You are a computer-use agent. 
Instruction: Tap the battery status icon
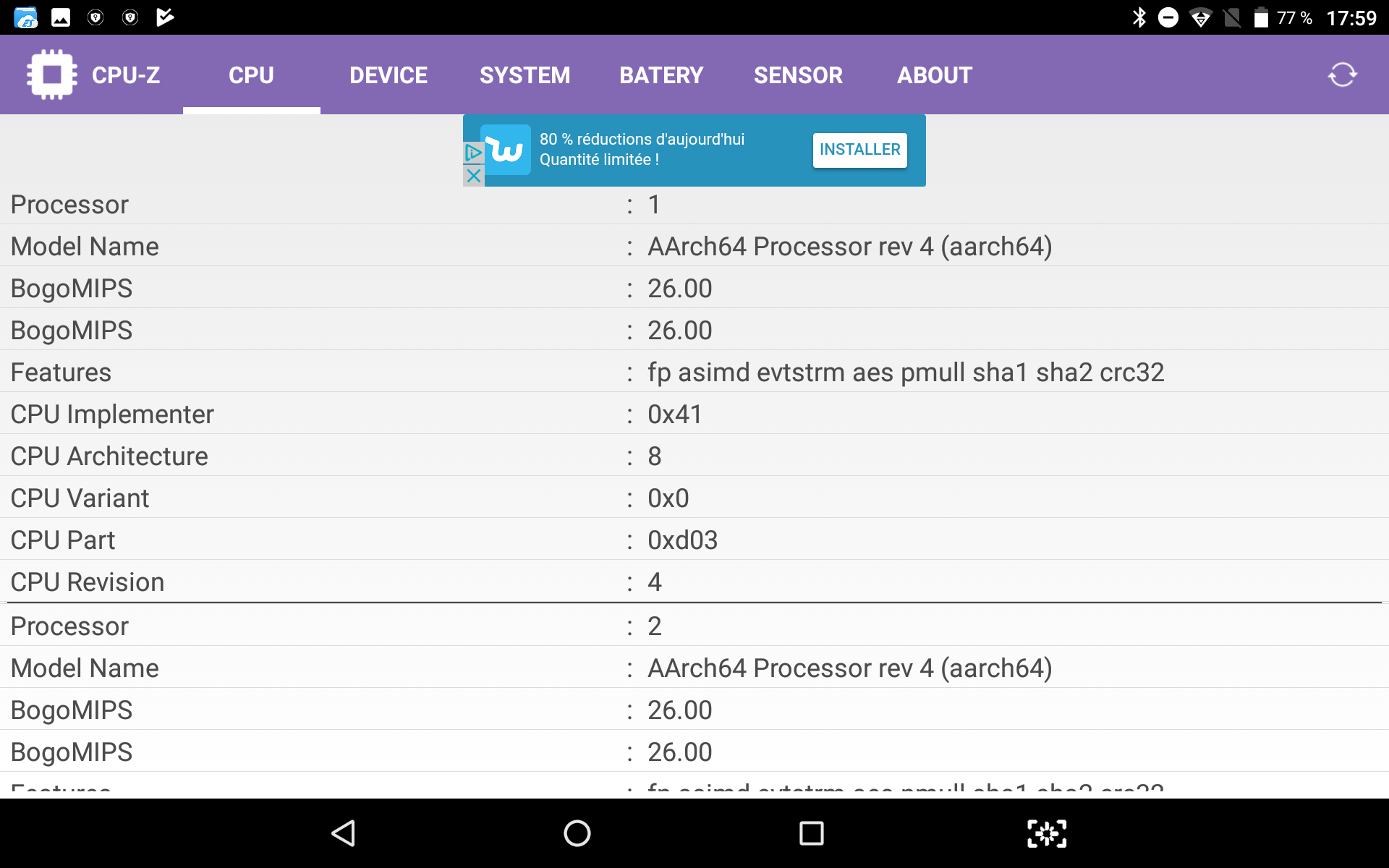(x=1261, y=17)
